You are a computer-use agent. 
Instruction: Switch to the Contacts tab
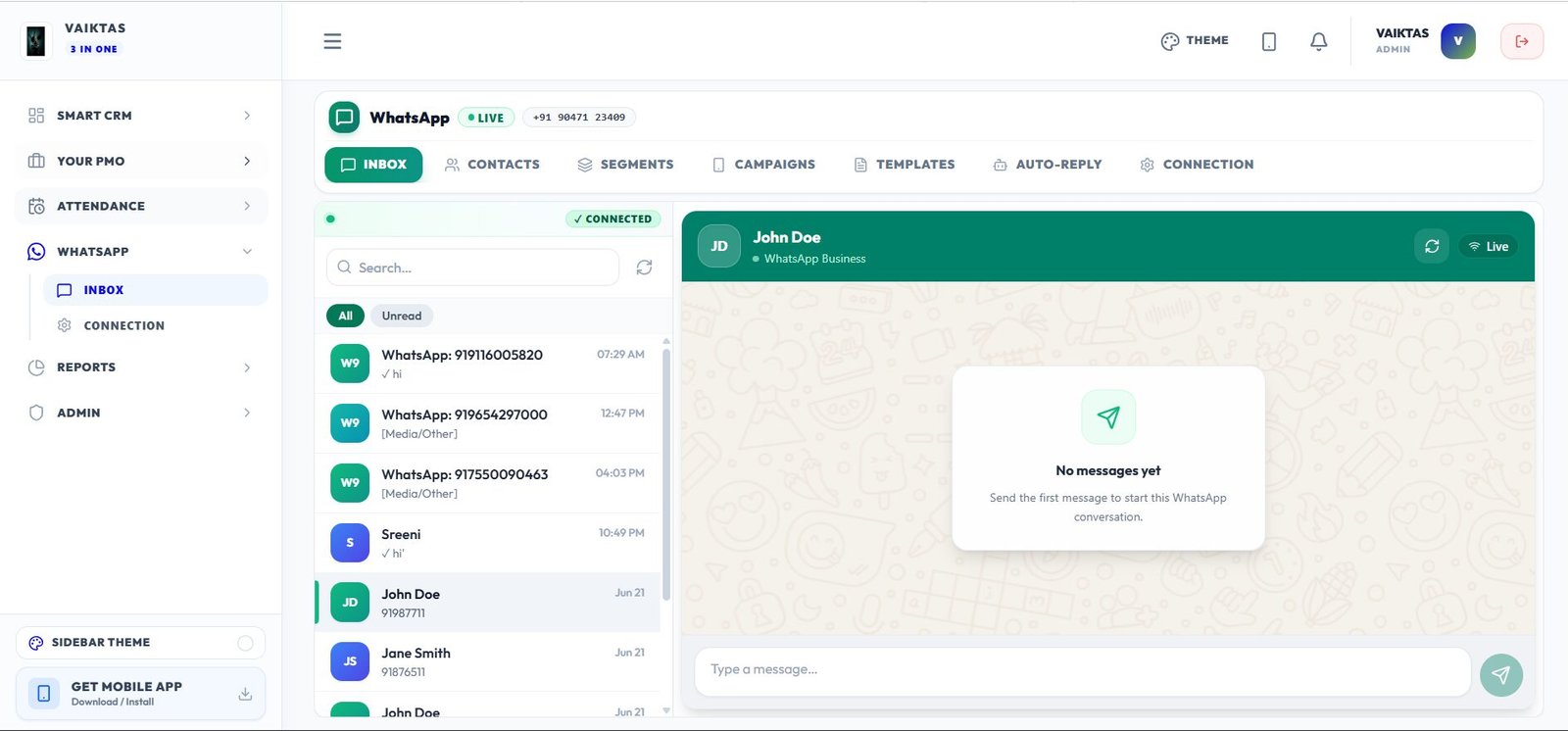[x=492, y=165]
